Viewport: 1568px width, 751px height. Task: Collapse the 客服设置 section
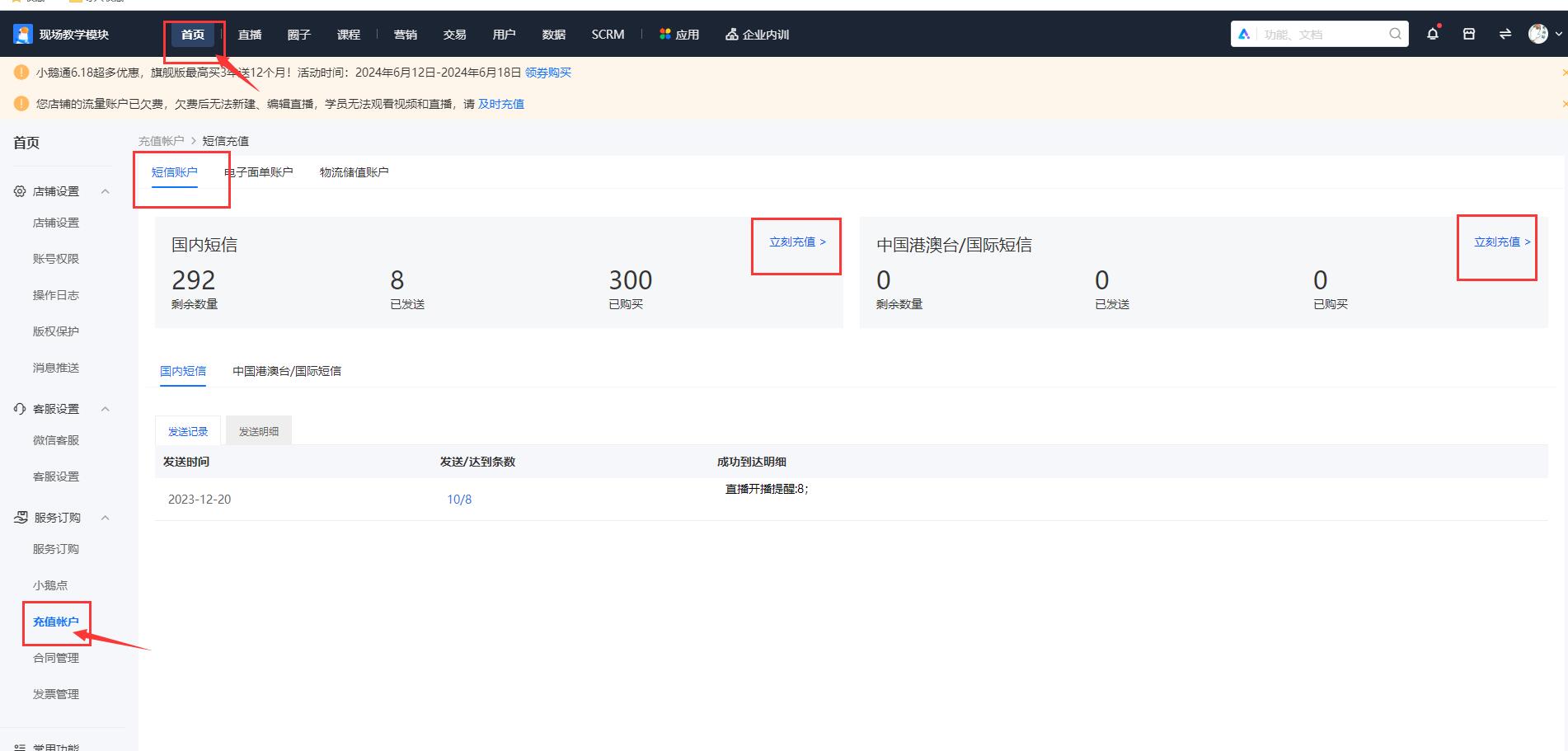pyautogui.click(x=105, y=408)
